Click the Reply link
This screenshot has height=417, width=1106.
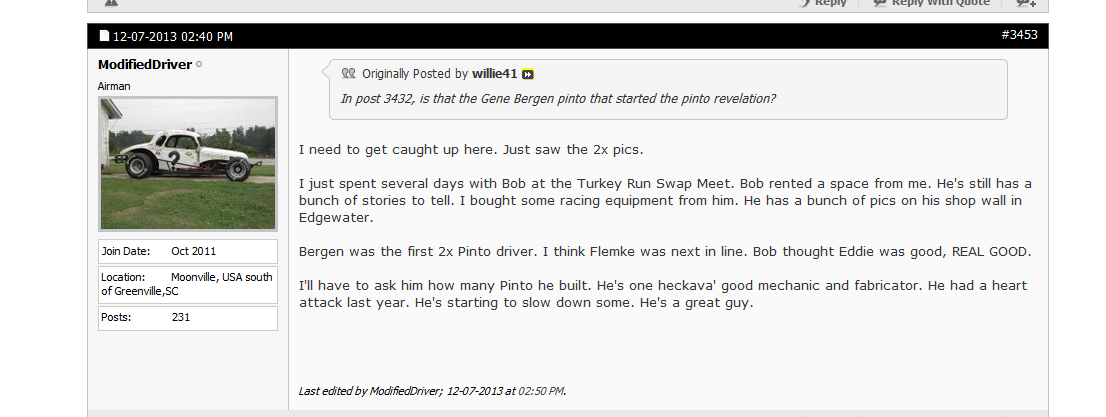(x=830, y=3)
